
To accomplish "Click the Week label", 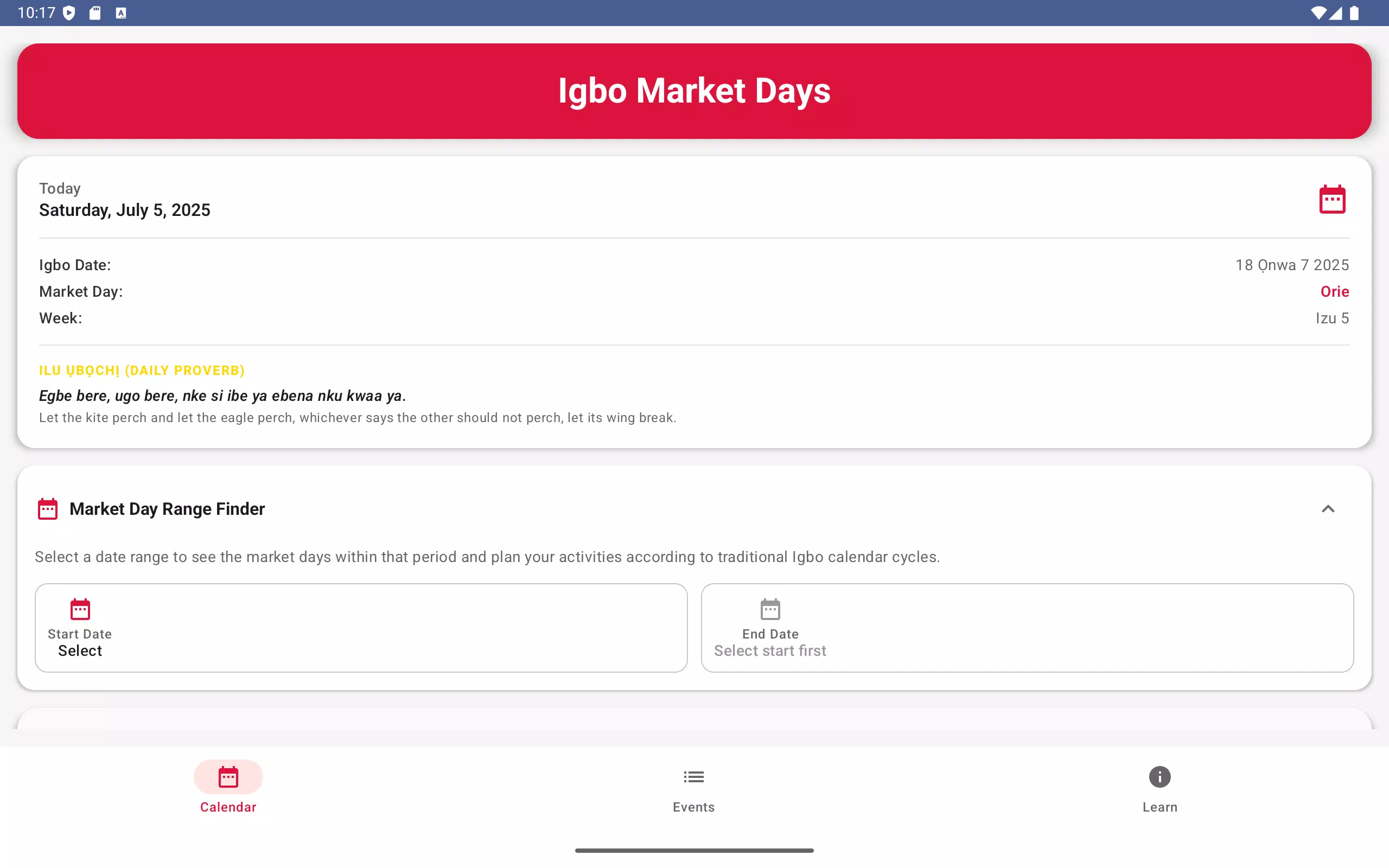I will point(61,318).
